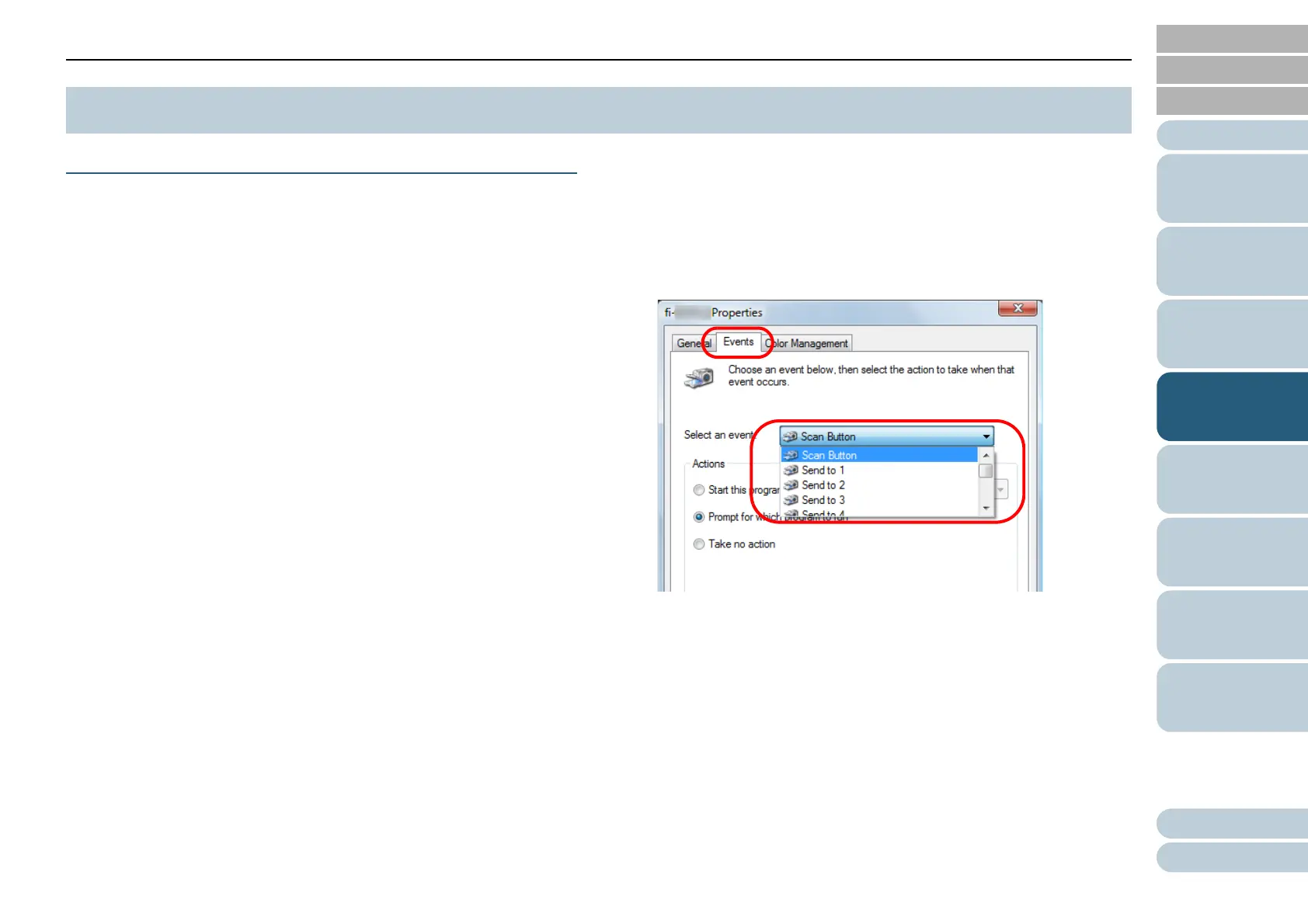
Task: Select the Events tab
Action: point(738,342)
